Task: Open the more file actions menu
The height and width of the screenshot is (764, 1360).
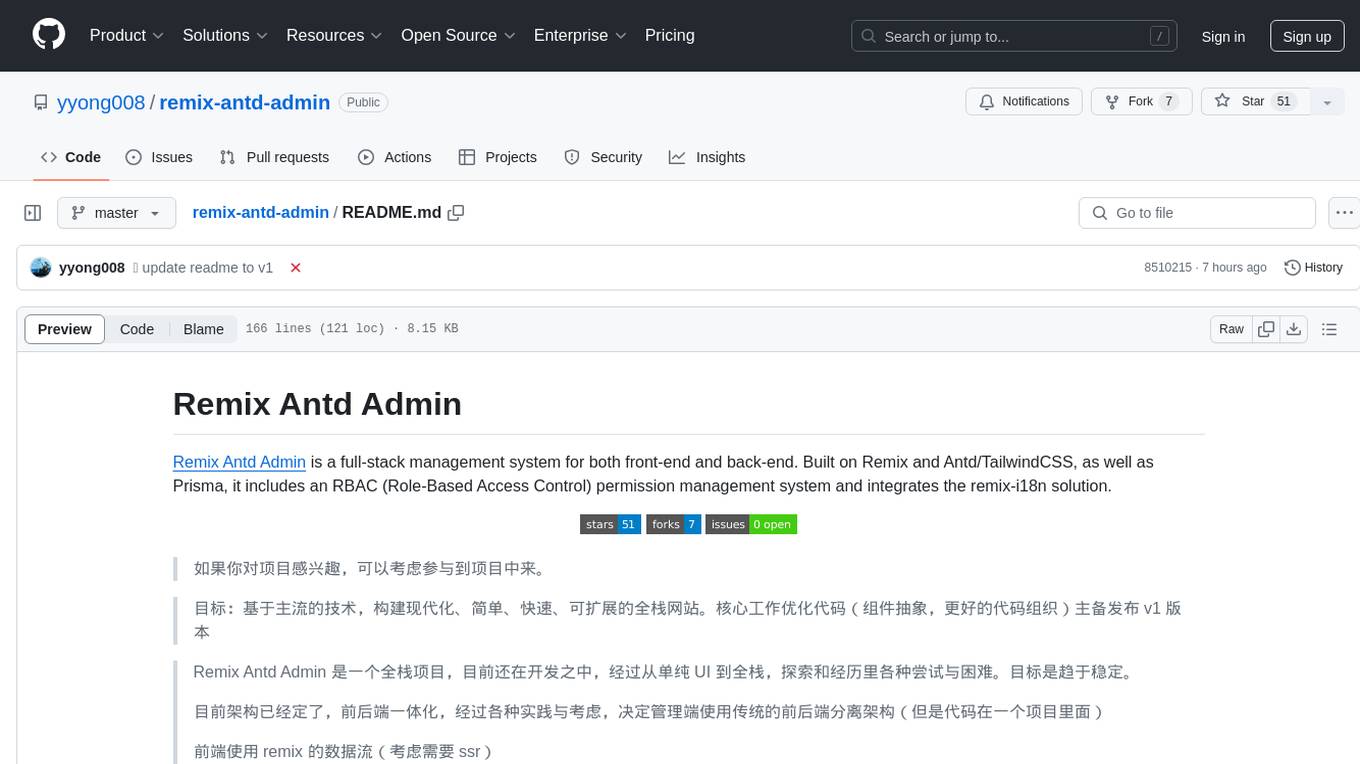Action: point(1344,213)
